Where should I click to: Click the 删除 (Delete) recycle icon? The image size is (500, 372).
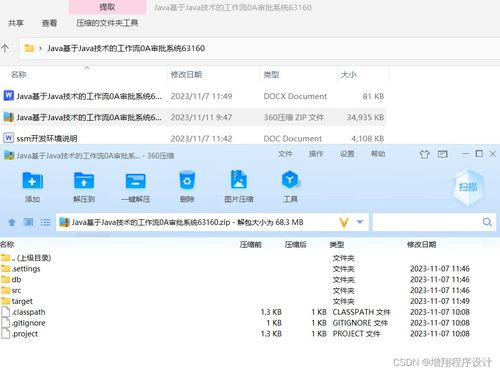coord(187,180)
